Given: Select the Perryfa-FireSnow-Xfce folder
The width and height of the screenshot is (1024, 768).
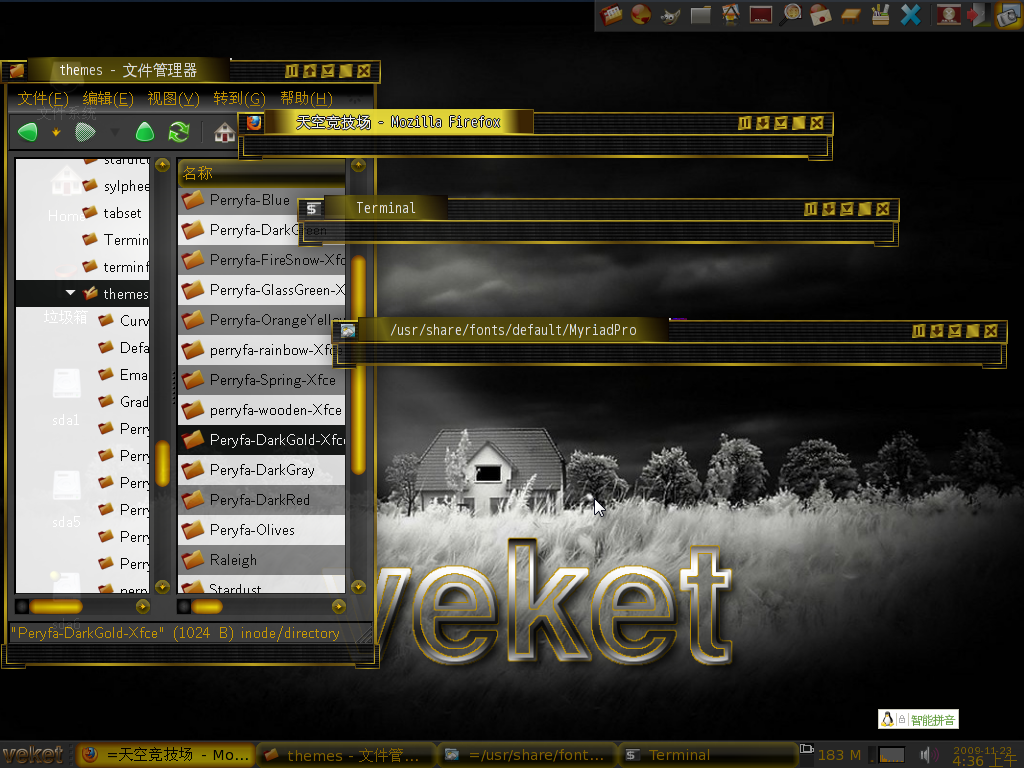Looking at the screenshot, I should coord(262,260).
